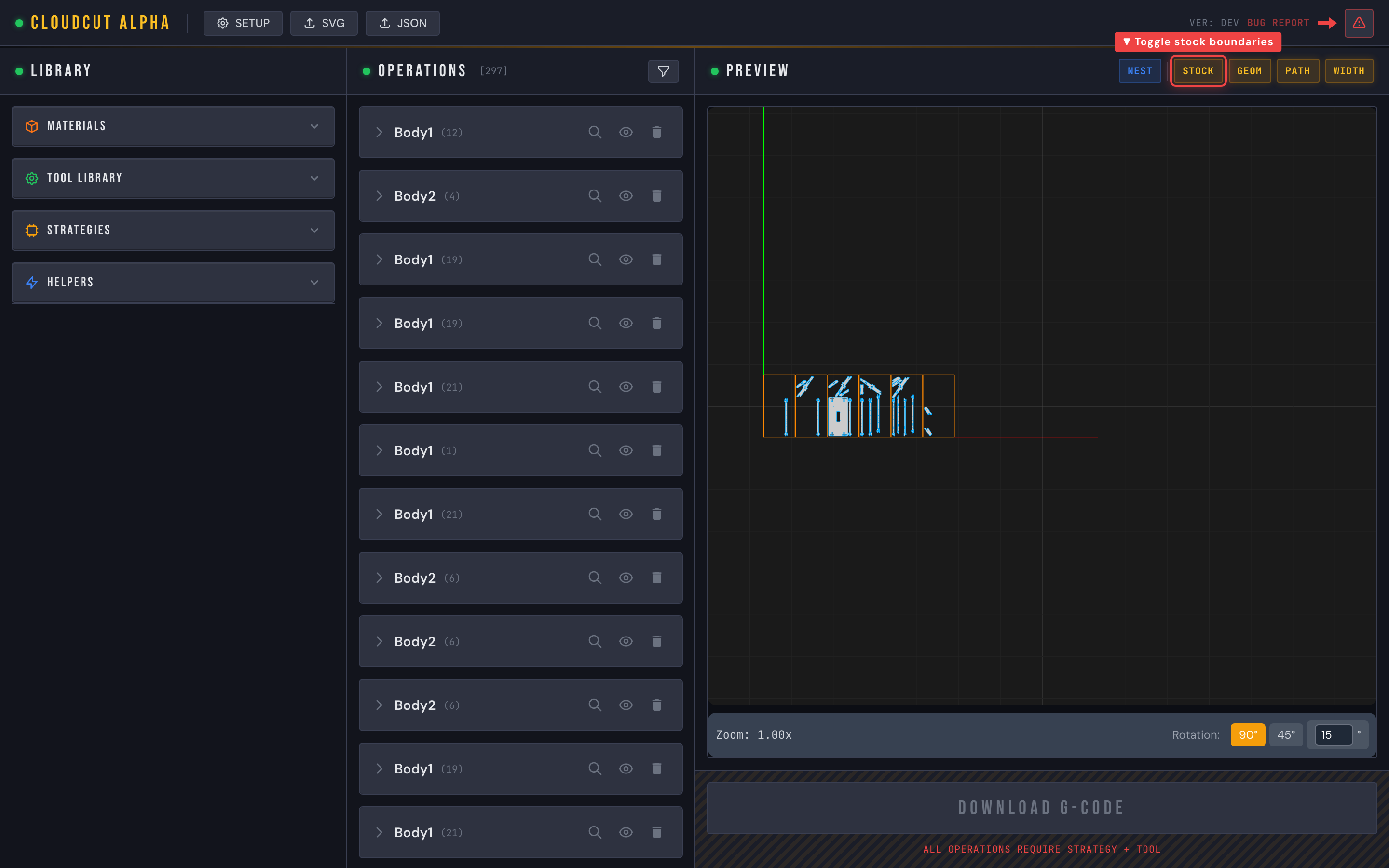The width and height of the screenshot is (1389, 868).
Task: Toggle visibility of Body2 (4)
Action: tap(626, 196)
